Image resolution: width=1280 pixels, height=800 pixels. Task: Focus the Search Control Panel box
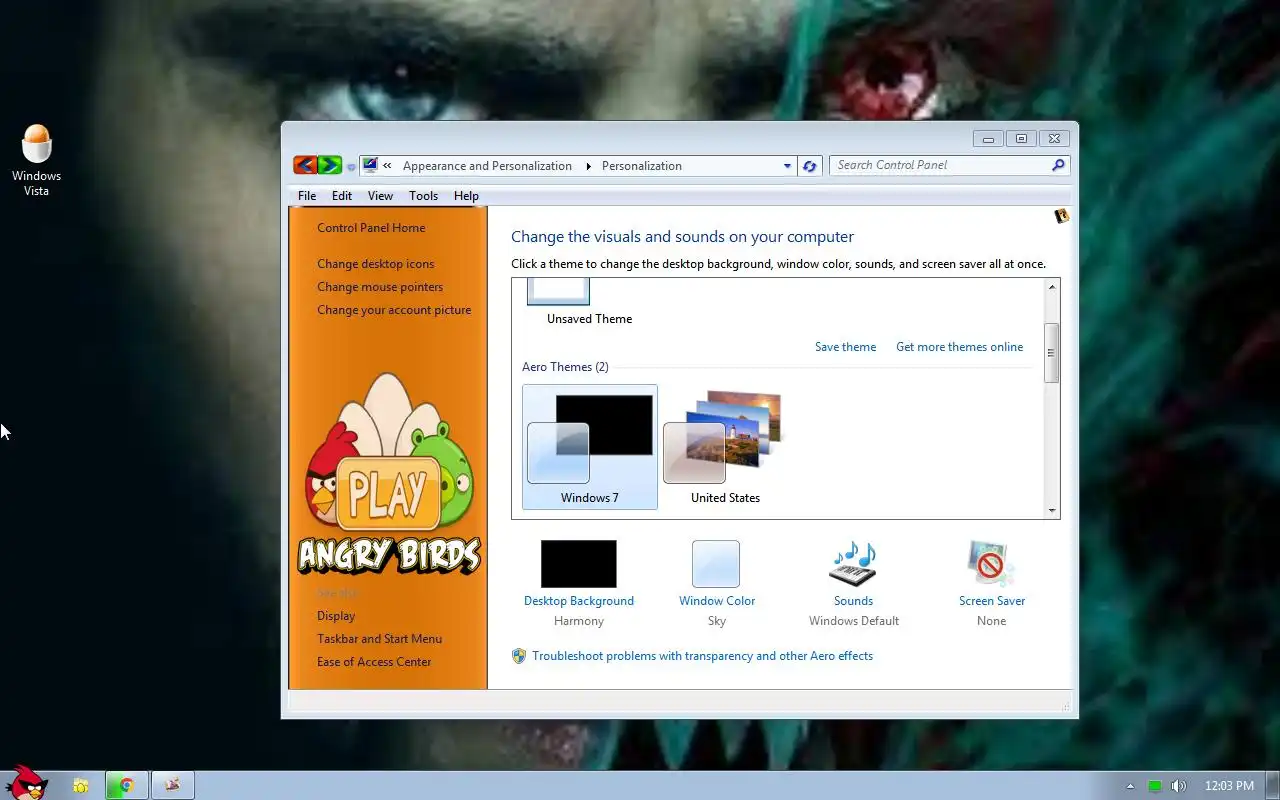(940, 165)
